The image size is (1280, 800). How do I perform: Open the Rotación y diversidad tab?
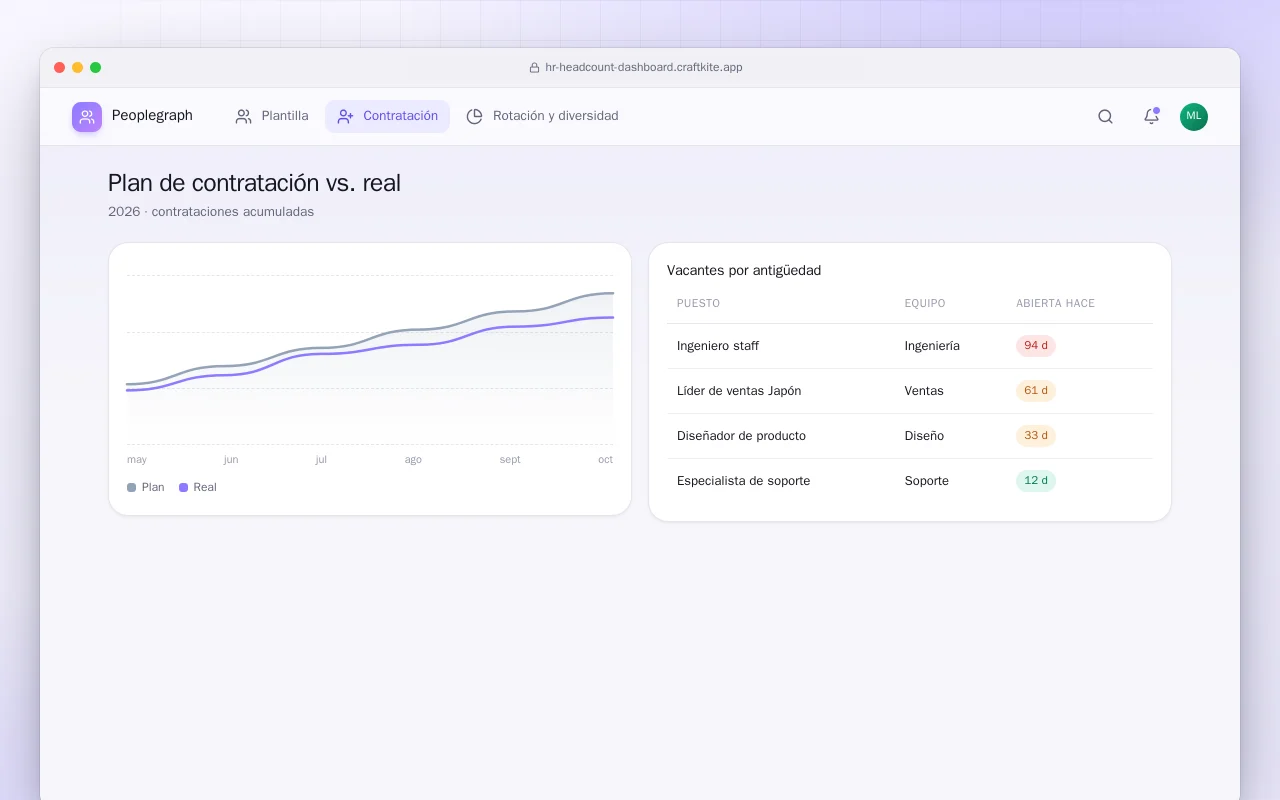pyautogui.click(x=543, y=116)
